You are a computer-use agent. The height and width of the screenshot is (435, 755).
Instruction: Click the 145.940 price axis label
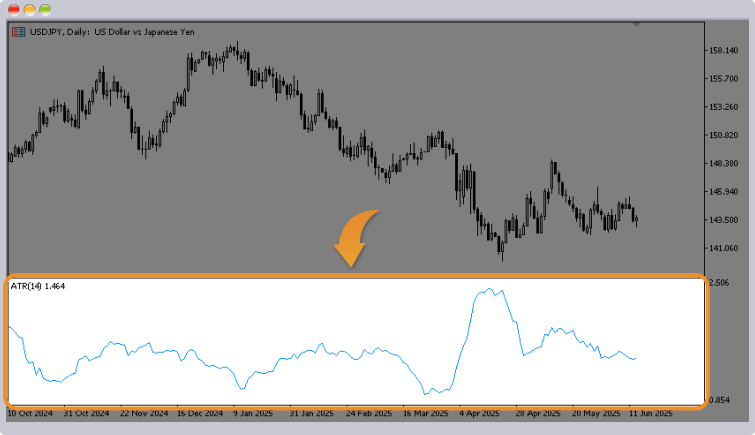pyautogui.click(x=723, y=192)
